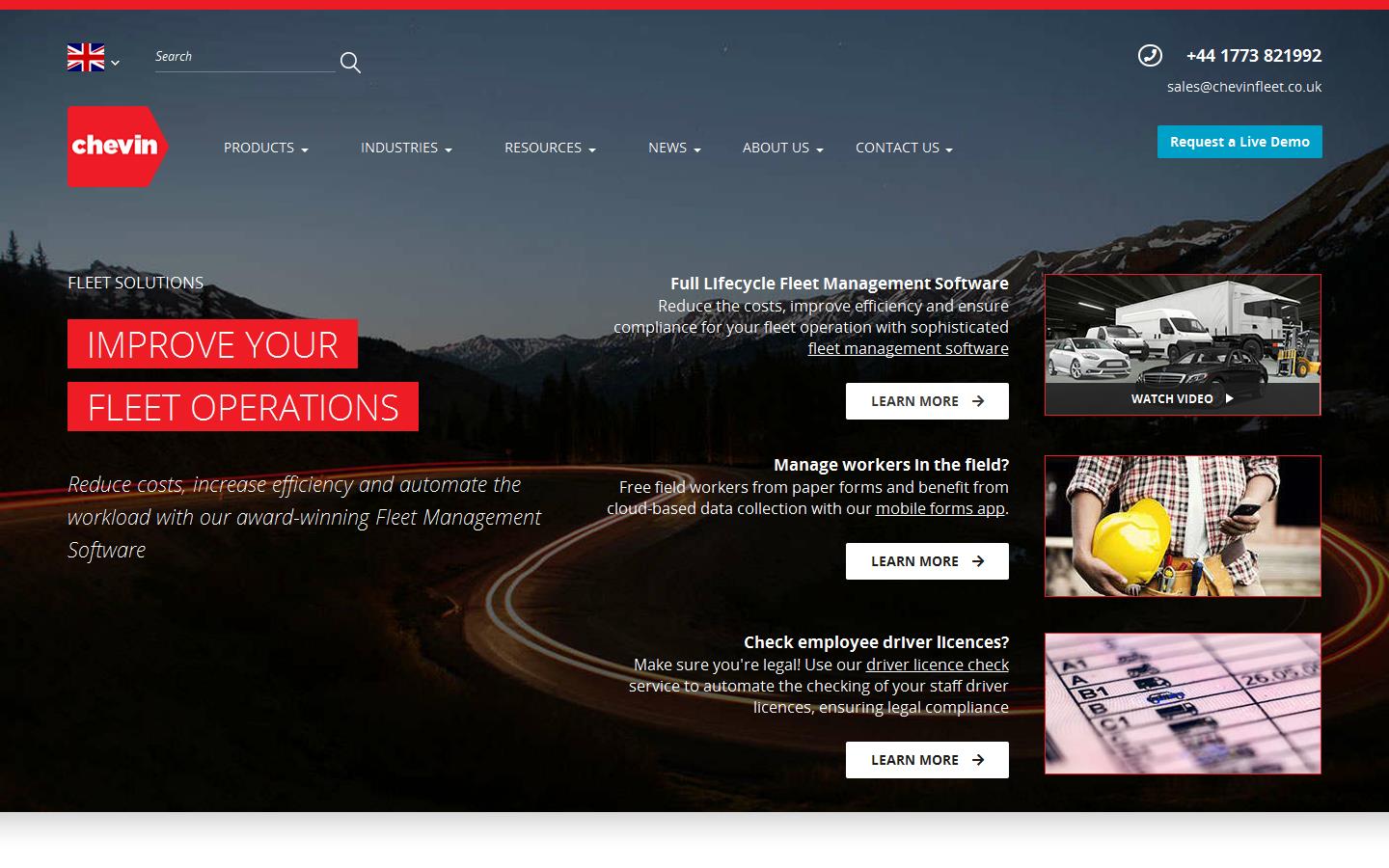
Task: Focus the Search input field
Action: tap(243, 58)
